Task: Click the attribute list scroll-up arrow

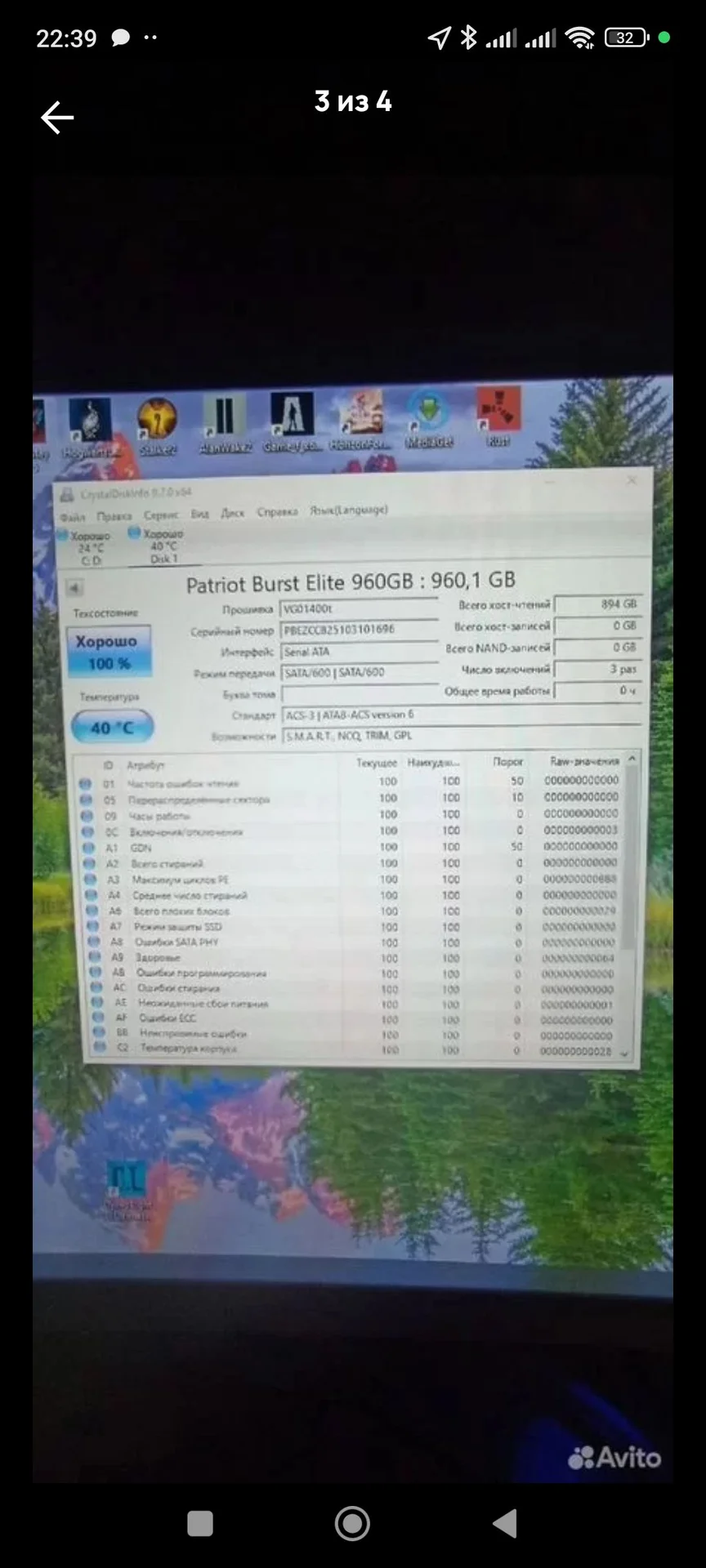Action: (x=632, y=759)
